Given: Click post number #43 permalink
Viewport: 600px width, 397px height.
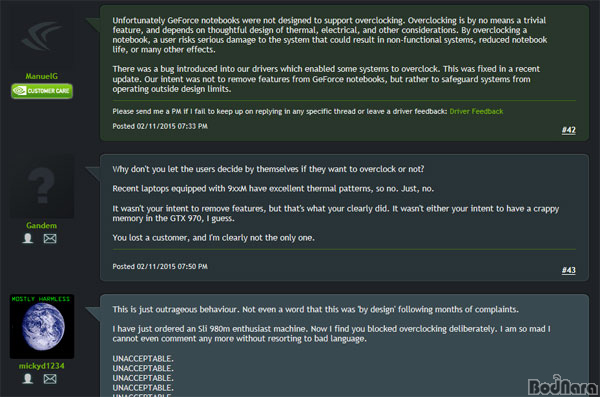Looking at the screenshot, I should [569, 270].
